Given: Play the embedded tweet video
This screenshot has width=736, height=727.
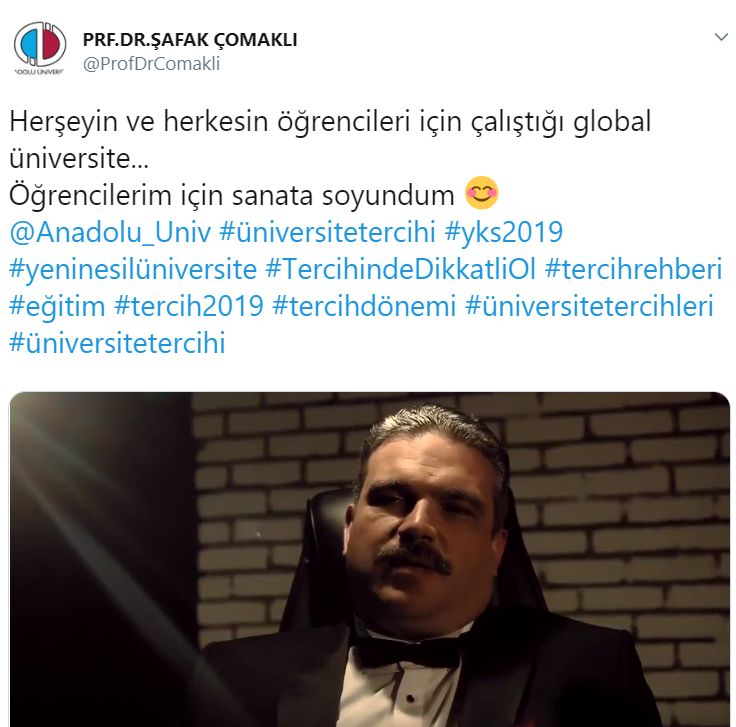Looking at the screenshot, I should (x=369, y=559).
